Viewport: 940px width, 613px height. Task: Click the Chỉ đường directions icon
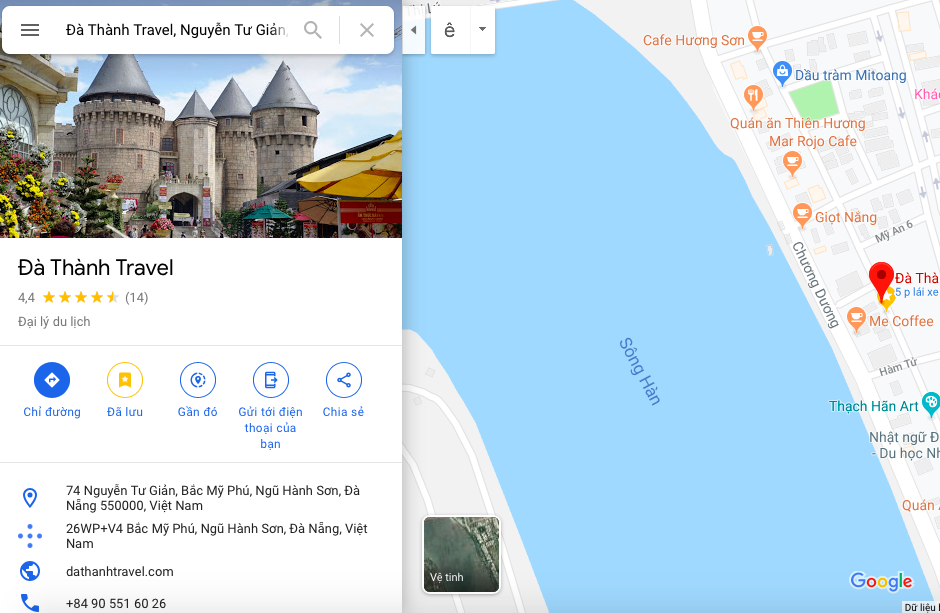click(x=52, y=380)
